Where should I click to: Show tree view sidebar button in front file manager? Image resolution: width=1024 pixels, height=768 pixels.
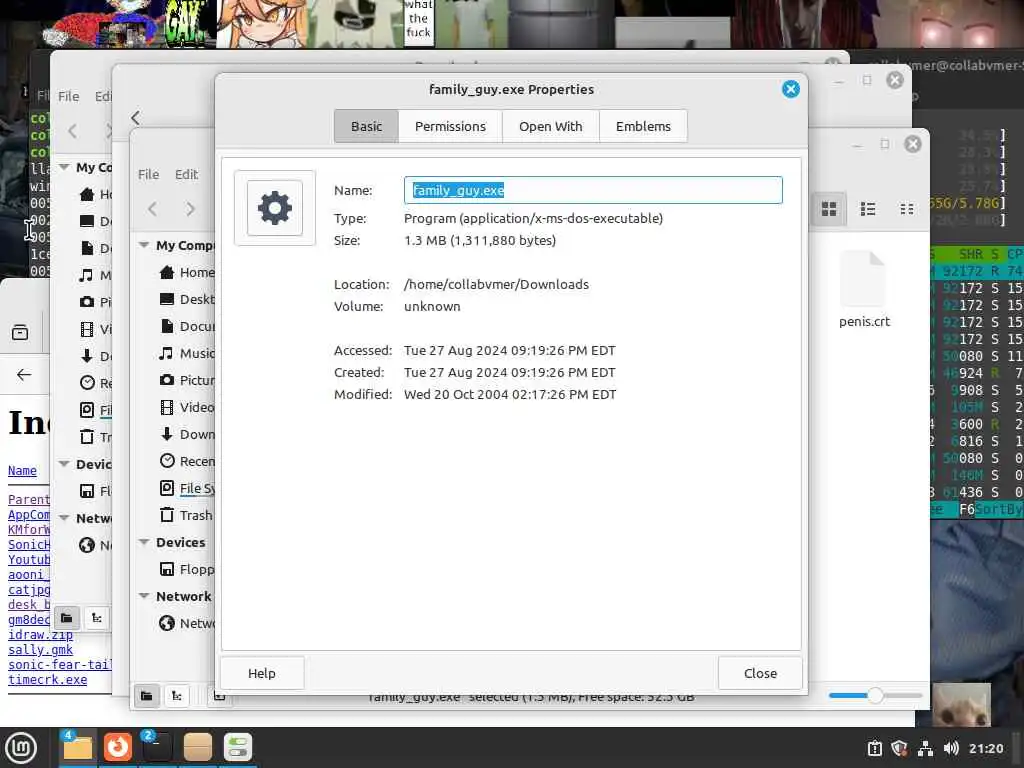click(x=176, y=696)
